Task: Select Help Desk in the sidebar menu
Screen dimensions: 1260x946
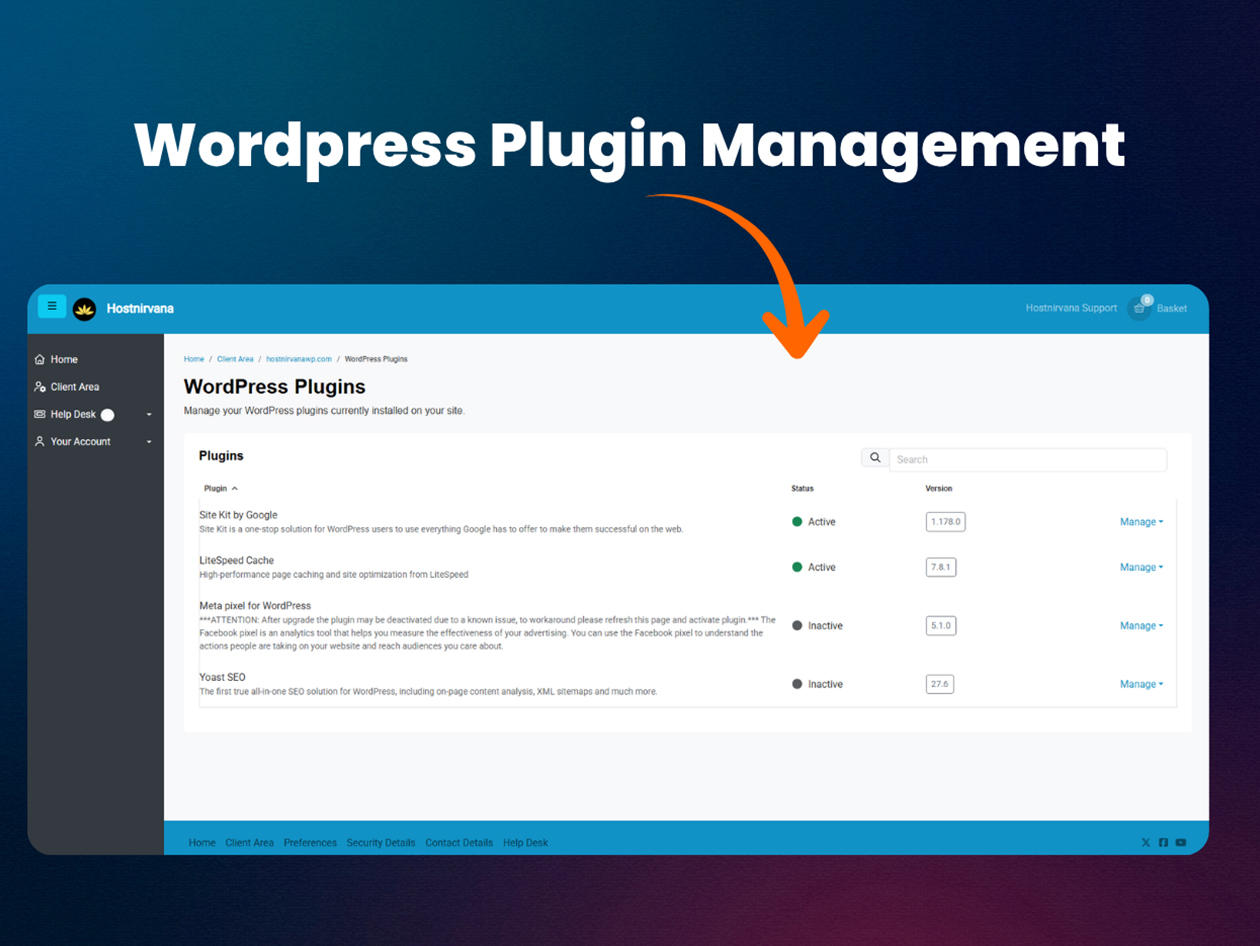Action: 73,414
